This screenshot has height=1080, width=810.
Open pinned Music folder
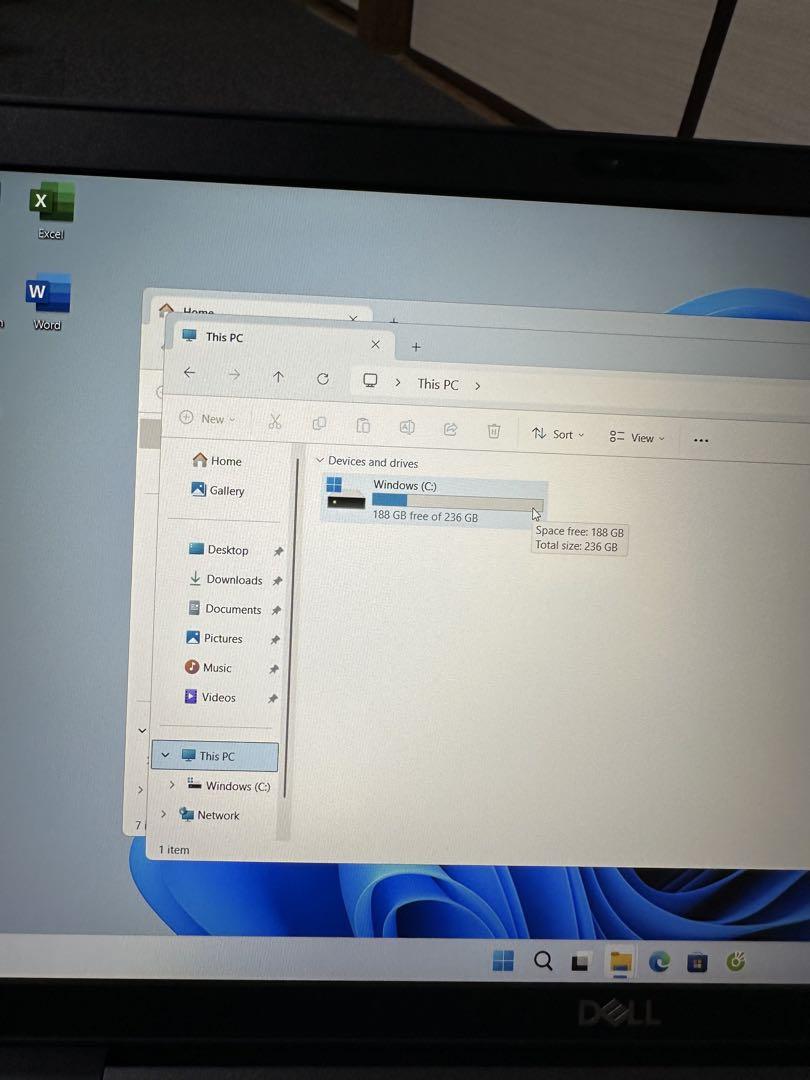(207, 667)
